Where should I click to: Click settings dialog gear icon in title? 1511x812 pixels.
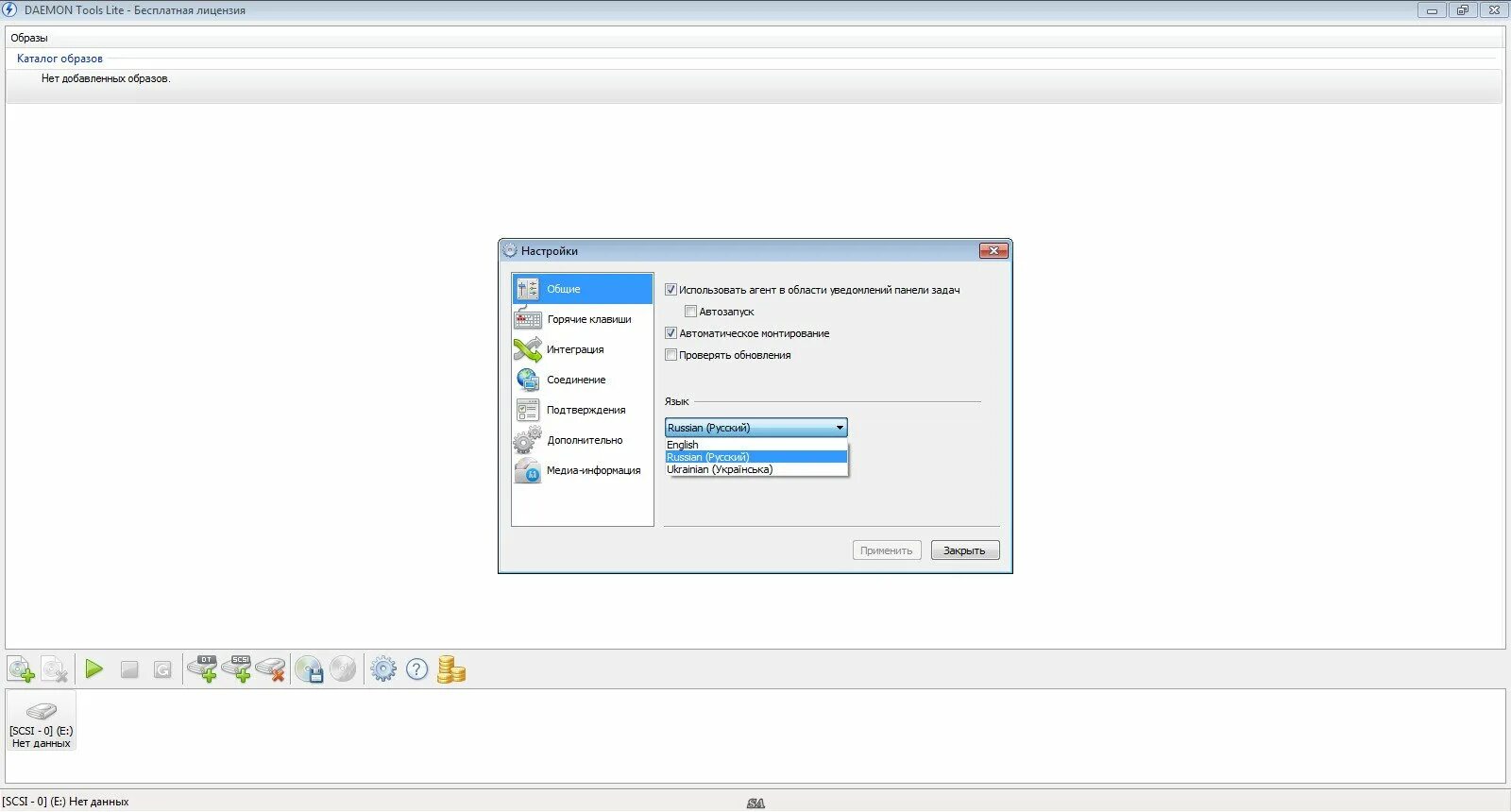click(510, 250)
